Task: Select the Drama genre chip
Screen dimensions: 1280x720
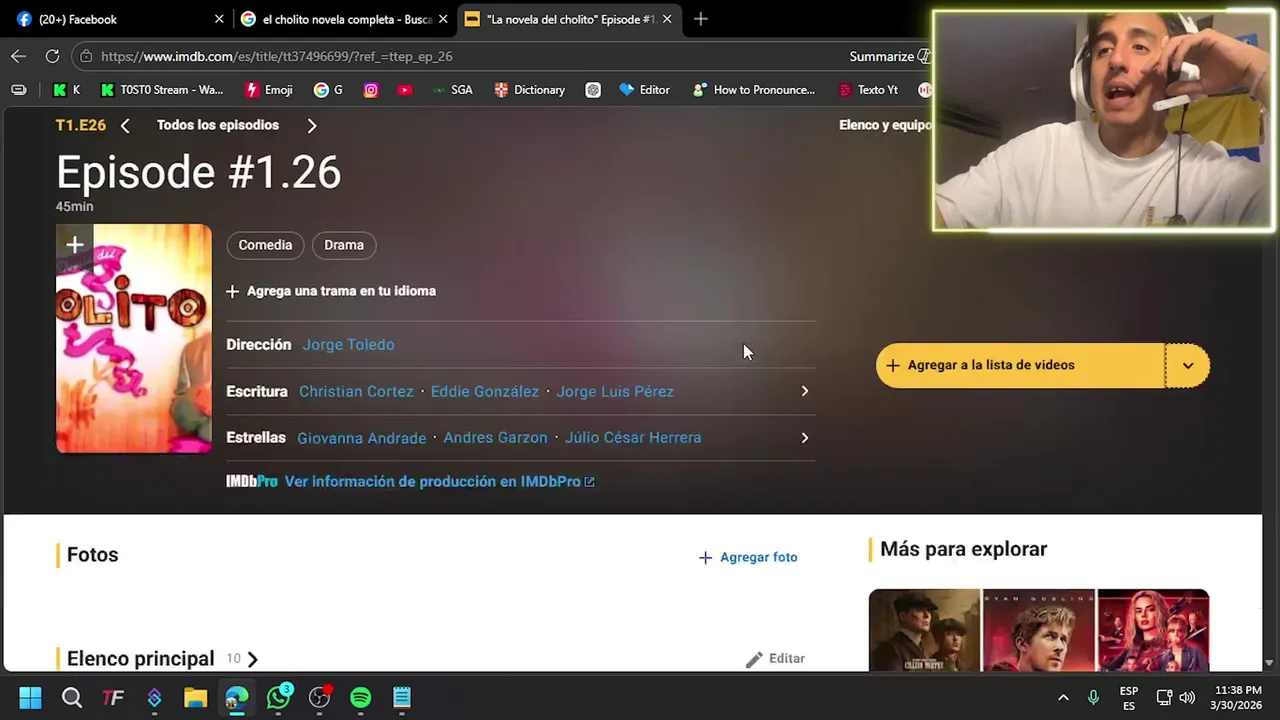Action: [344, 245]
